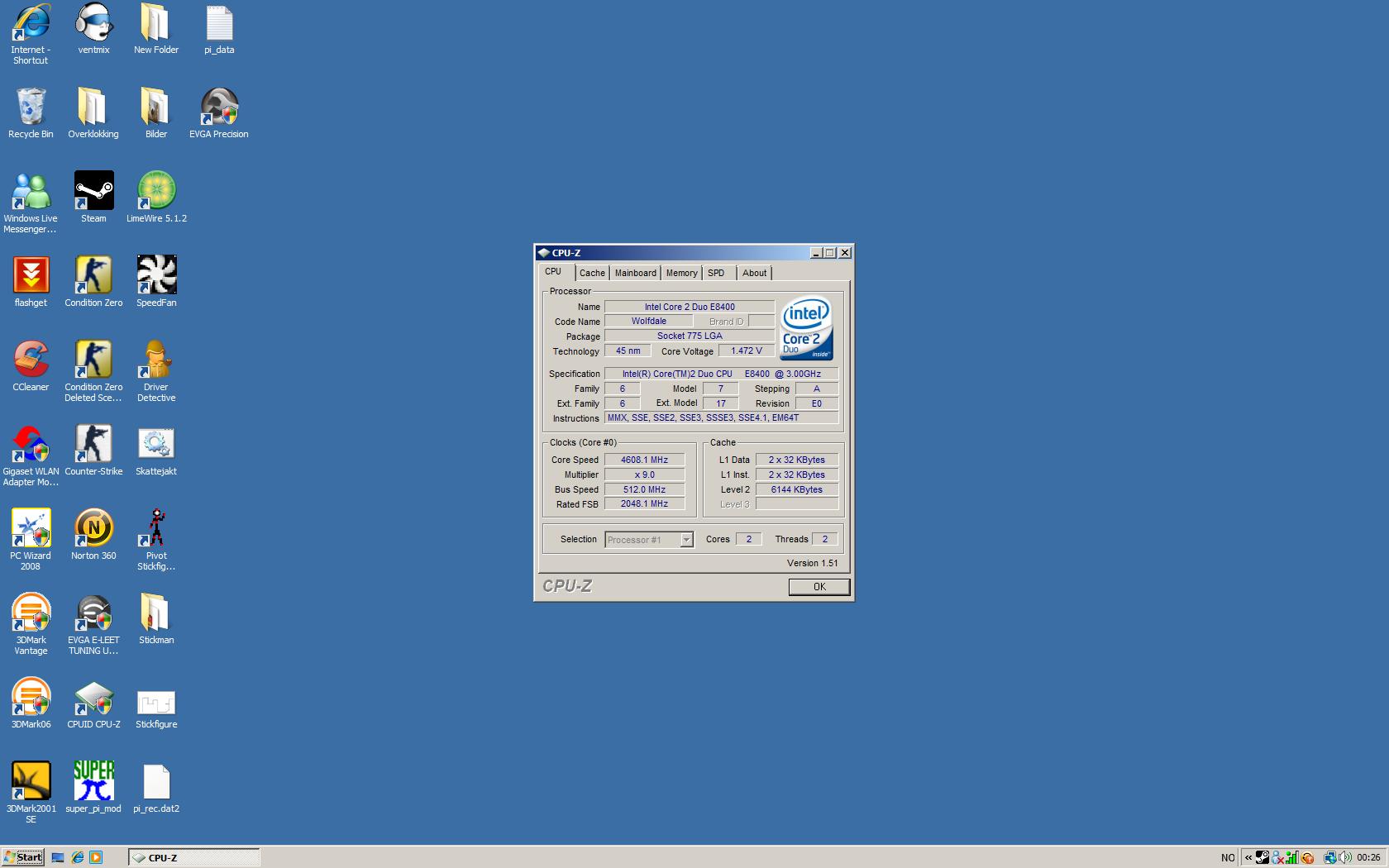
Task: Select the Gigaset WLAN Adapter Monitor shortcut
Action: [31, 455]
